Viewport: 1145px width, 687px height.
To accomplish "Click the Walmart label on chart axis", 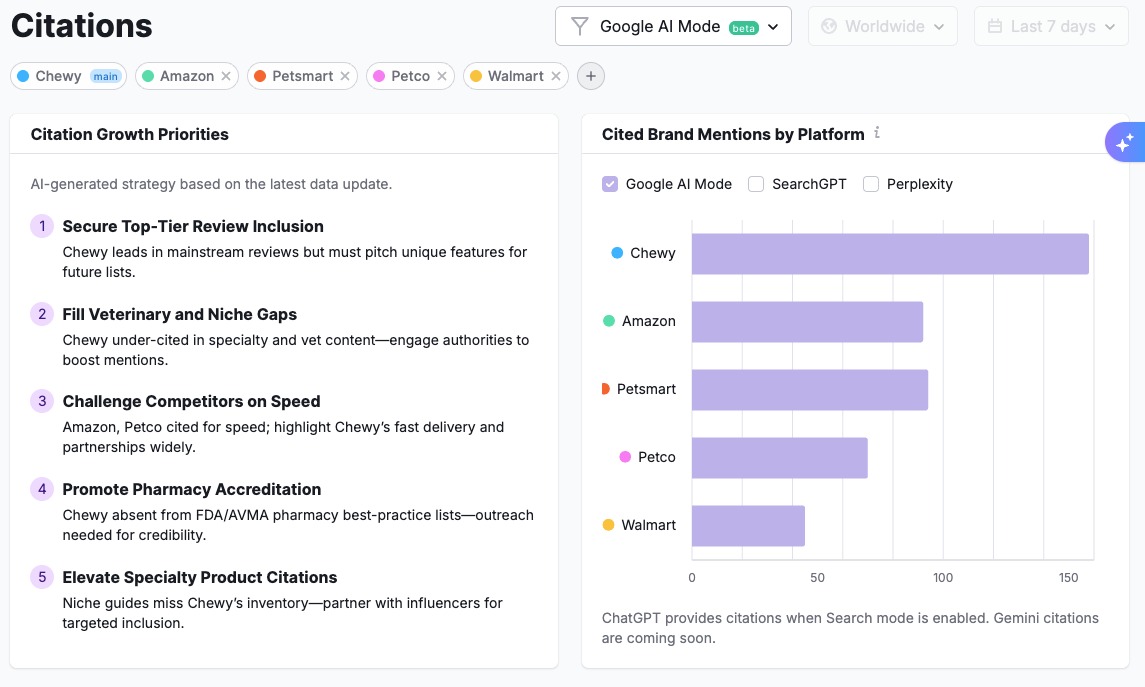I will (x=648, y=525).
